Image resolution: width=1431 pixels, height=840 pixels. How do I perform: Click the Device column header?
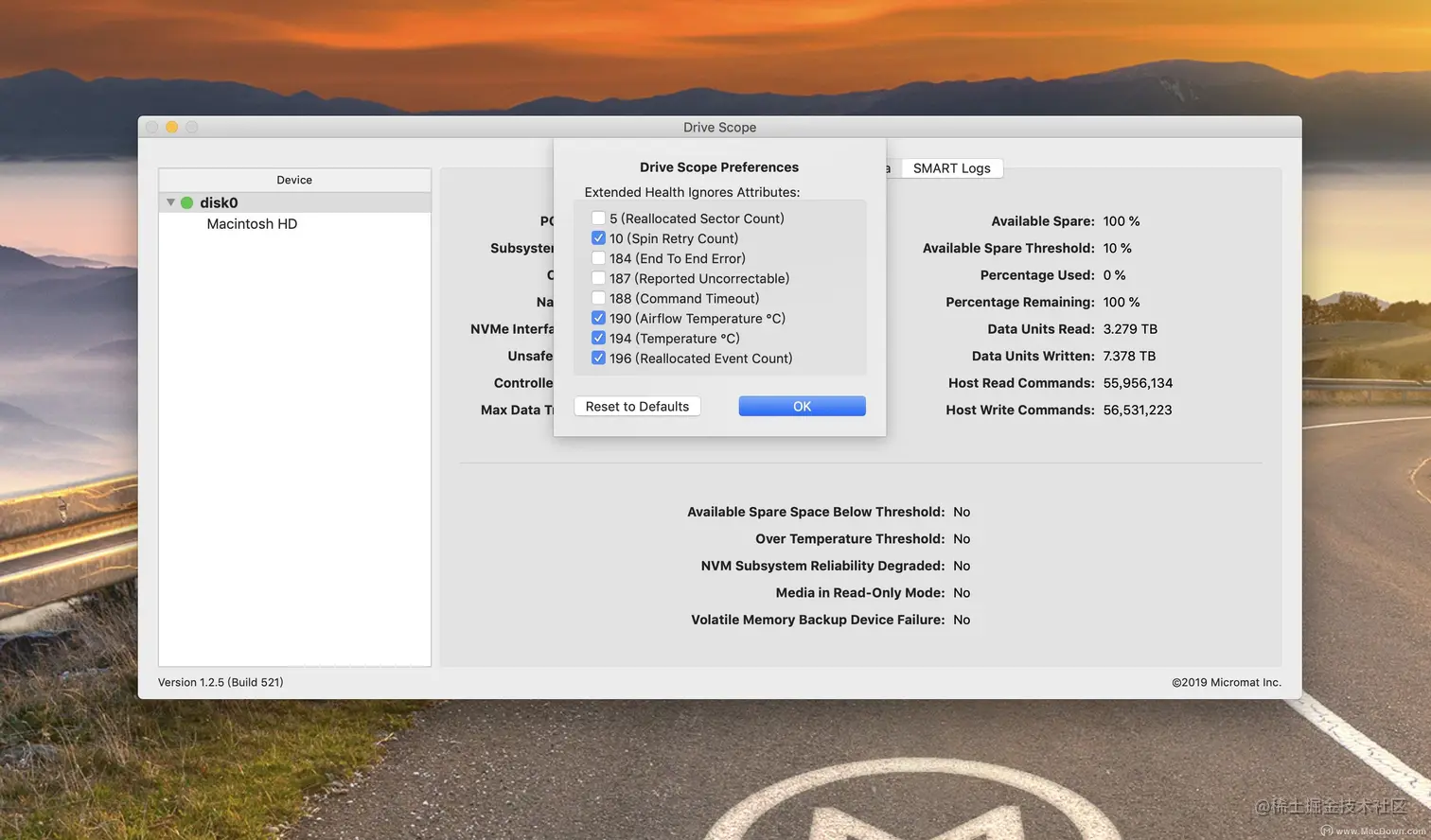pos(294,180)
